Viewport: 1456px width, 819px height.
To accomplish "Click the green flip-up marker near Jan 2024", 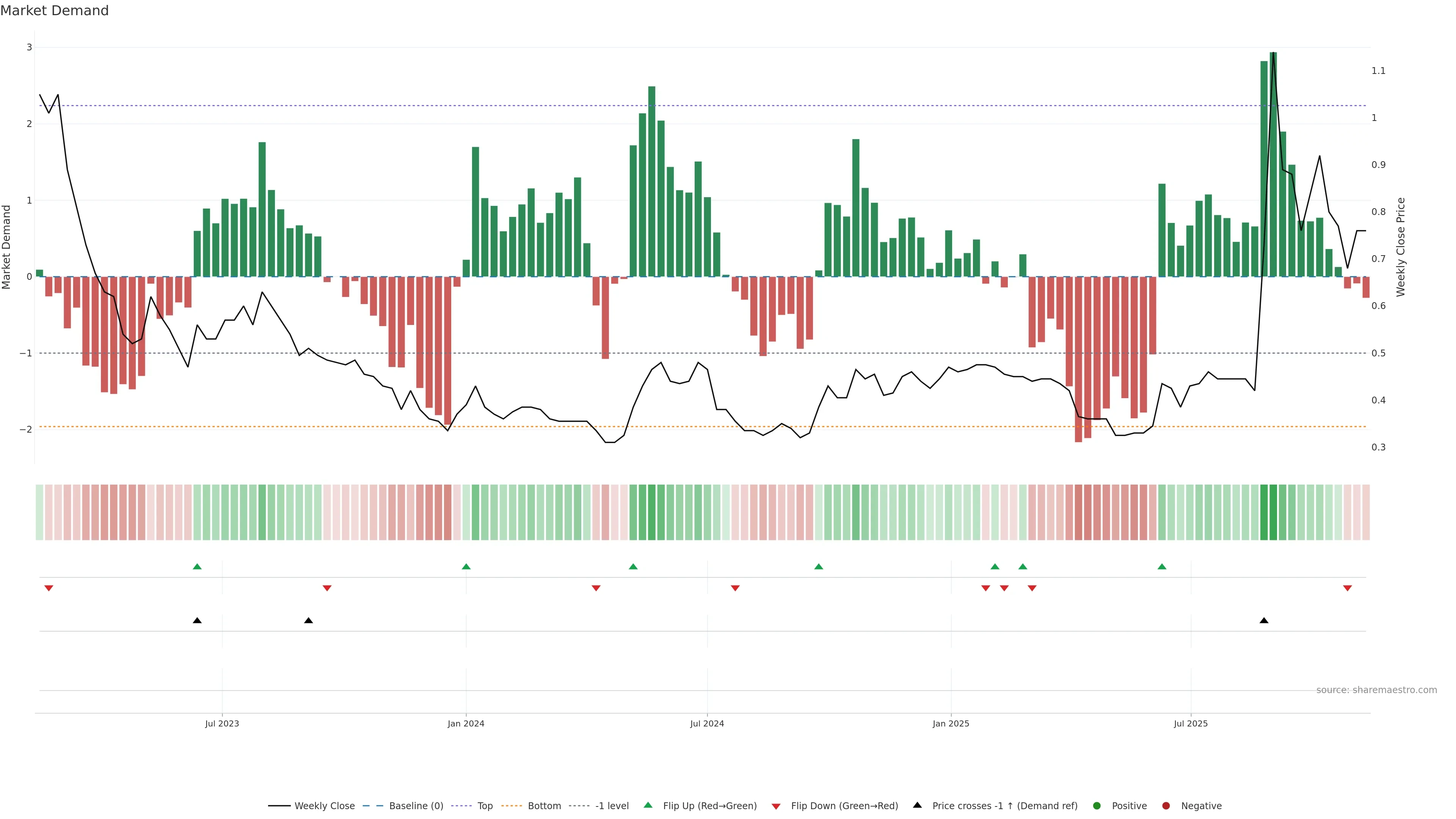I will pos(466,566).
